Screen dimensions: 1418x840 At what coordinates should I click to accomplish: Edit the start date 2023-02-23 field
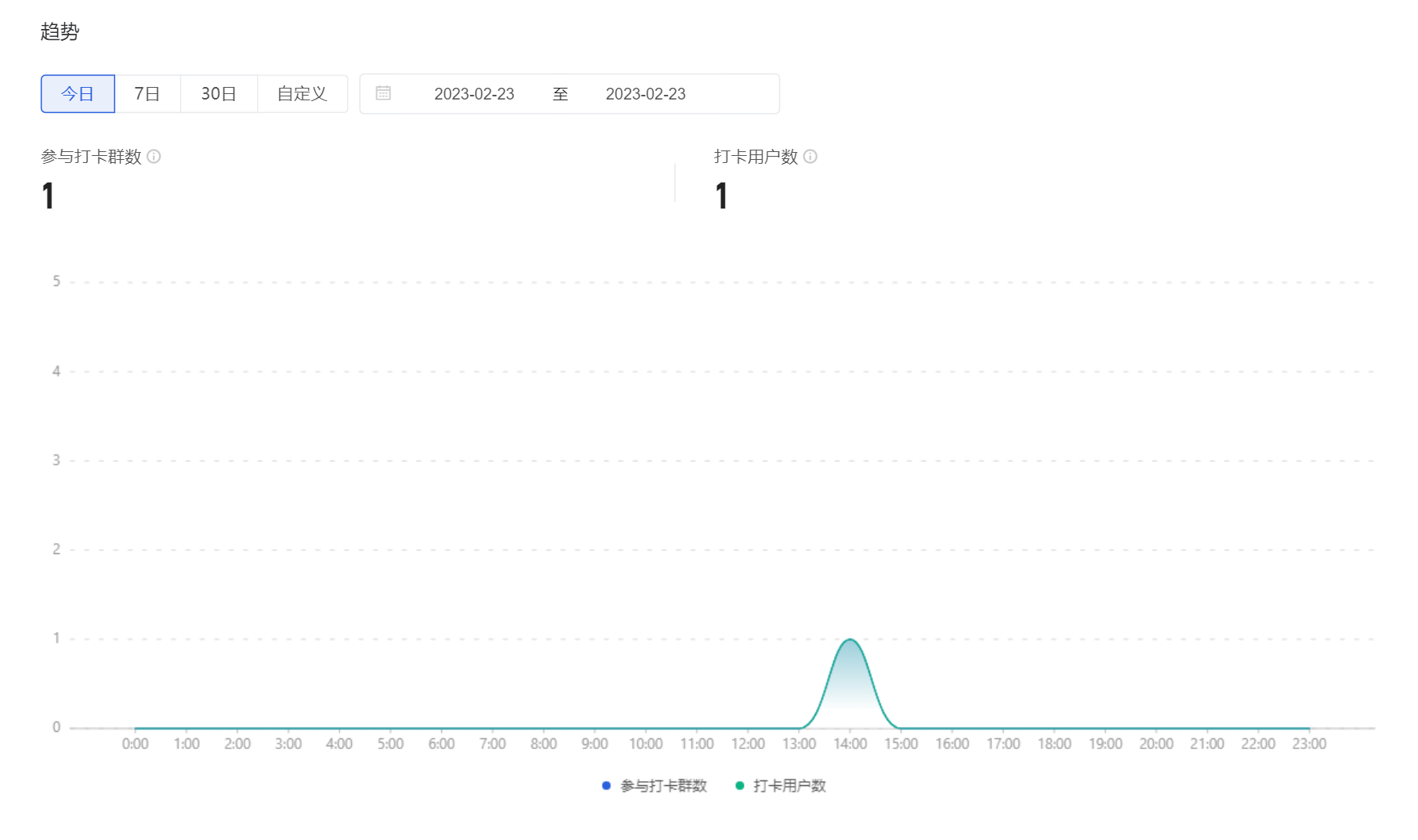(474, 94)
